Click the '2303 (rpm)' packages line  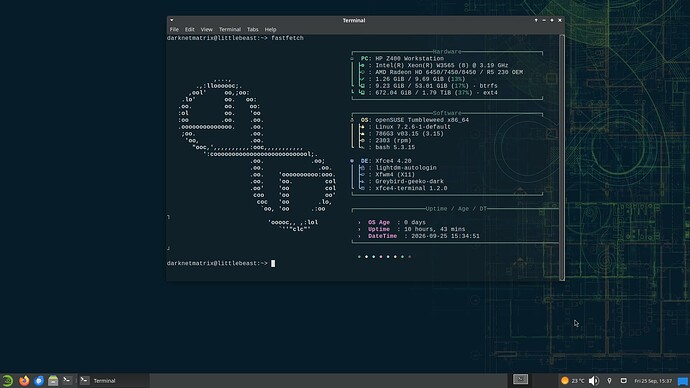[x=393, y=141]
